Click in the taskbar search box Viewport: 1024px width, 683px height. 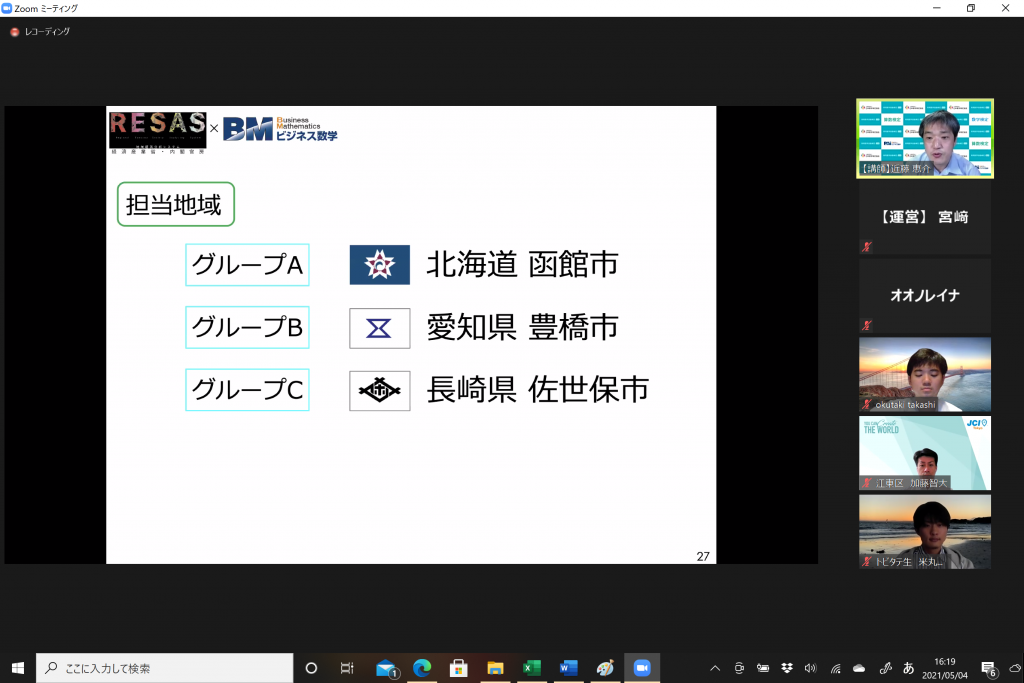(165, 668)
